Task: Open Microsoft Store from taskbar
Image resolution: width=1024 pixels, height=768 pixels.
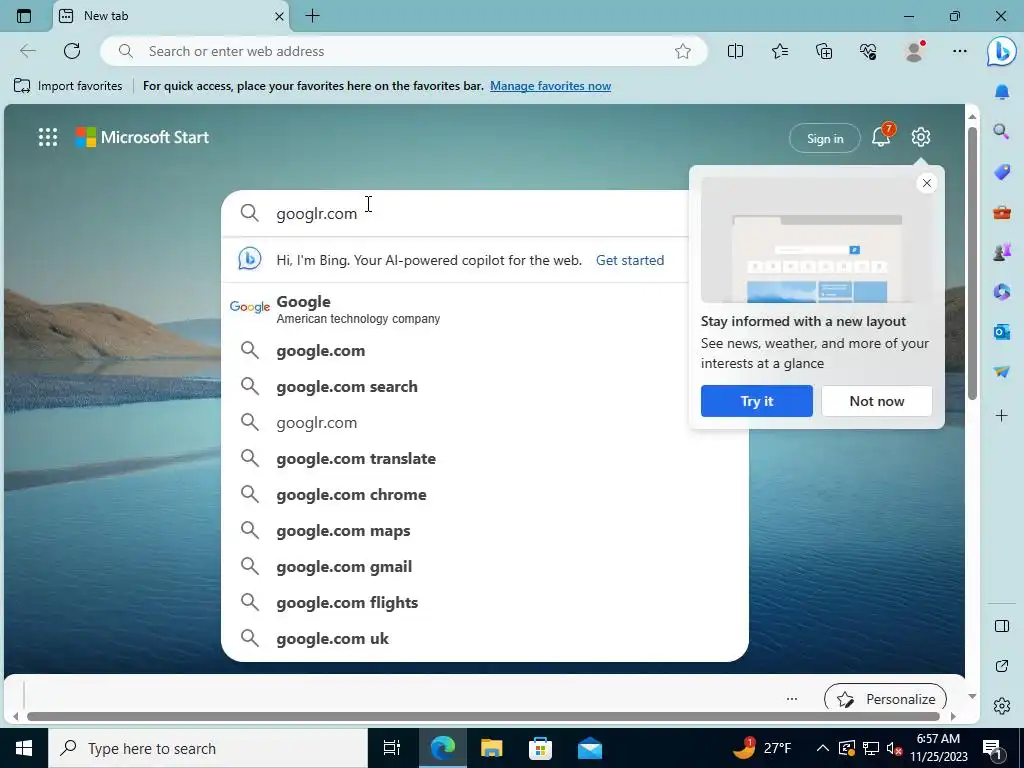Action: pyautogui.click(x=540, y=748)
